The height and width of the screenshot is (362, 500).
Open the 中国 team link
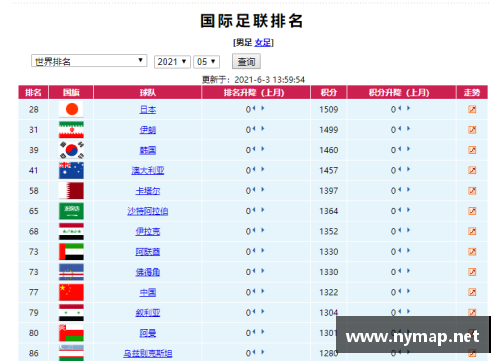(x=148, y=293)
